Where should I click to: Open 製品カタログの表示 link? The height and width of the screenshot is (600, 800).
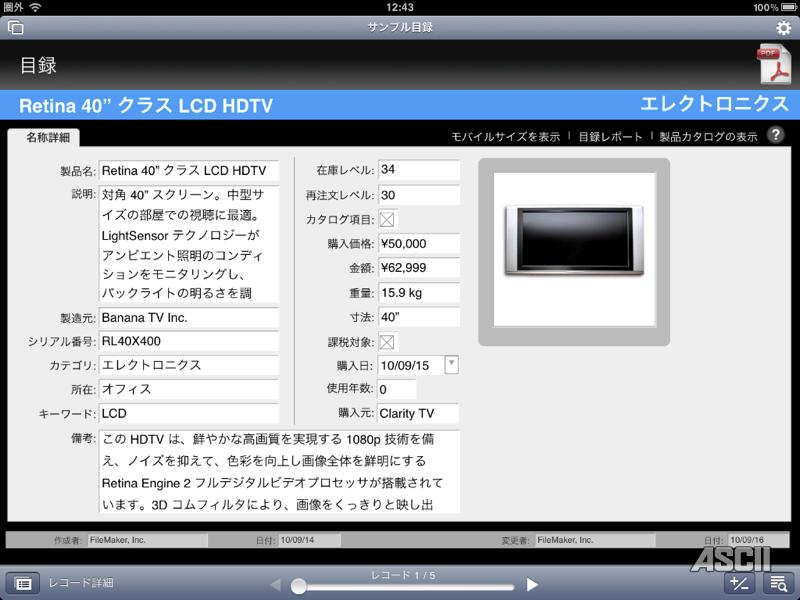coord(708,137)
